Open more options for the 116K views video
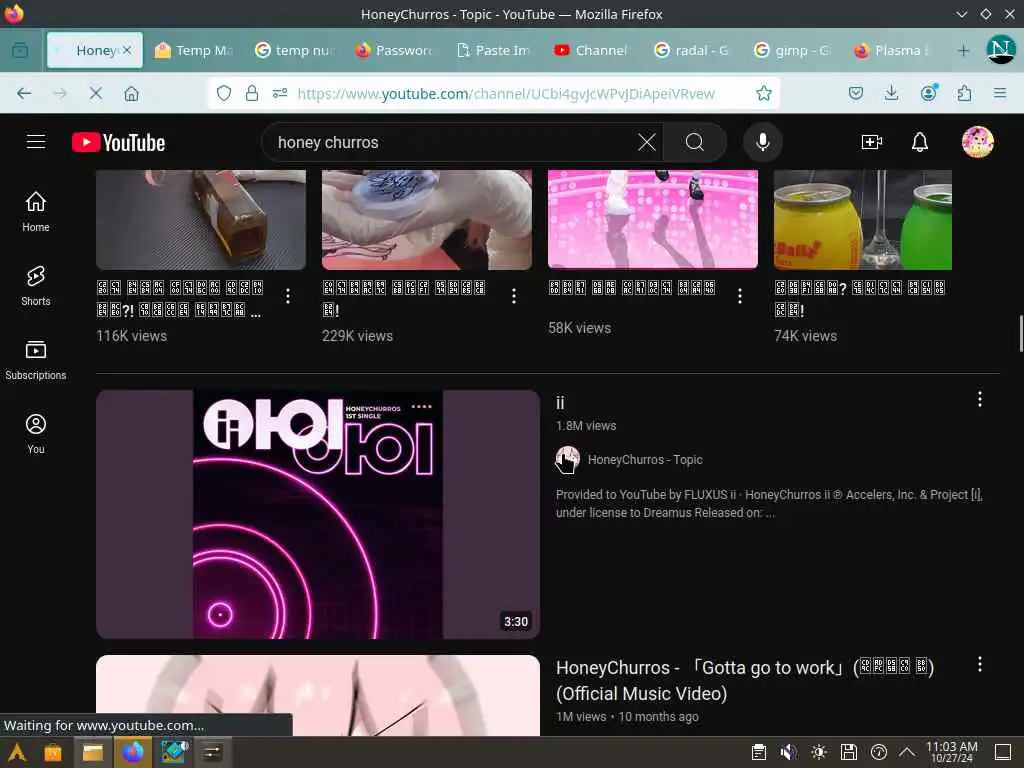This screenshot has width=1024, height=768. coord(288,296)
